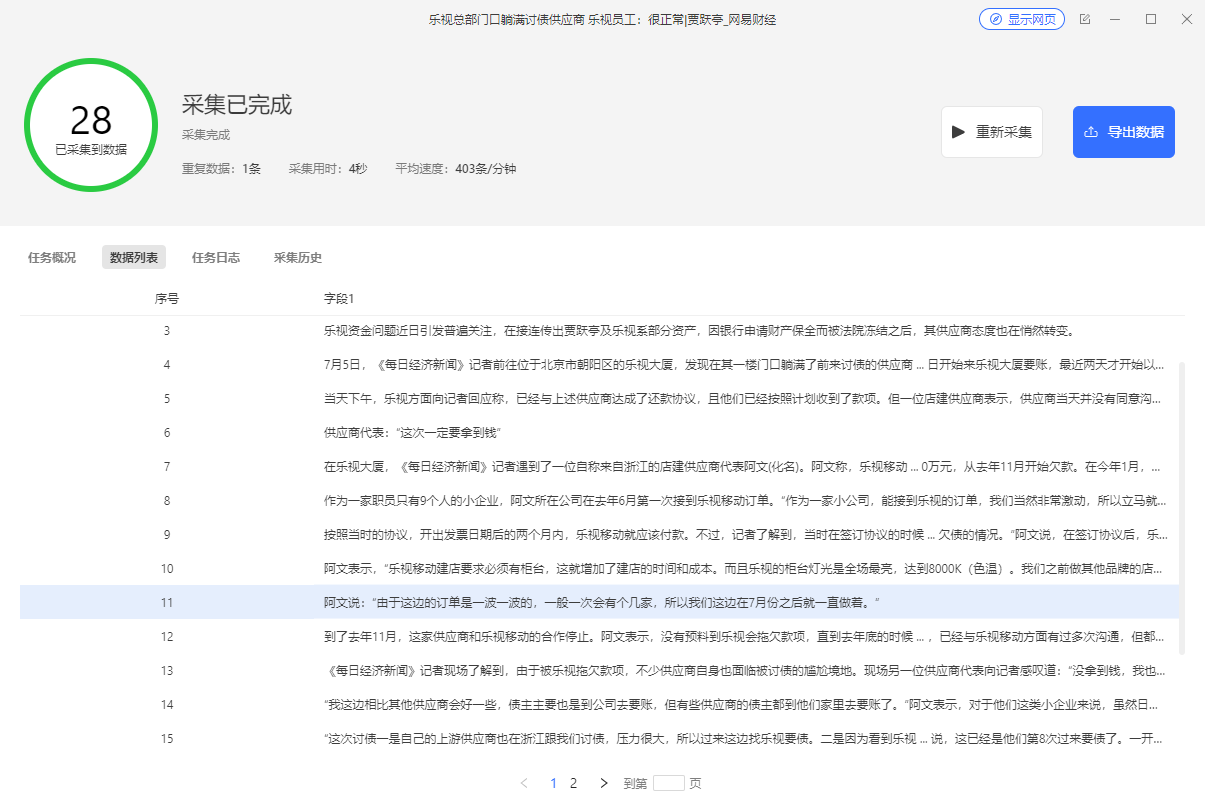Click the 导出数据 button
This screenshot has height=803, width=1205.
click(x=1123, y=132)
